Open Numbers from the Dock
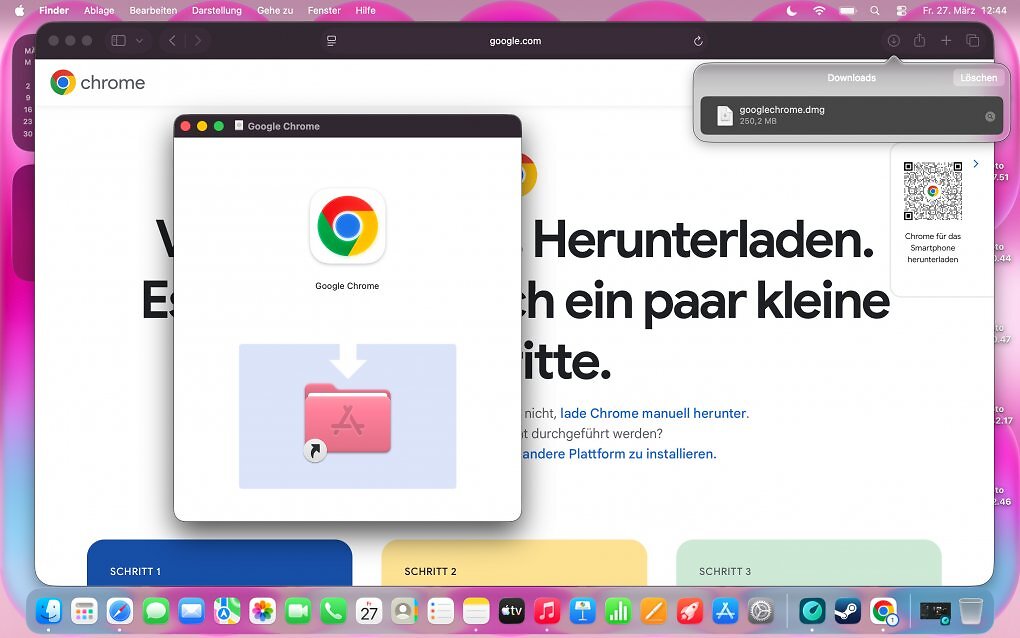Image resolution: width=1020 pixels, height=638 pixels. (618, 611)
